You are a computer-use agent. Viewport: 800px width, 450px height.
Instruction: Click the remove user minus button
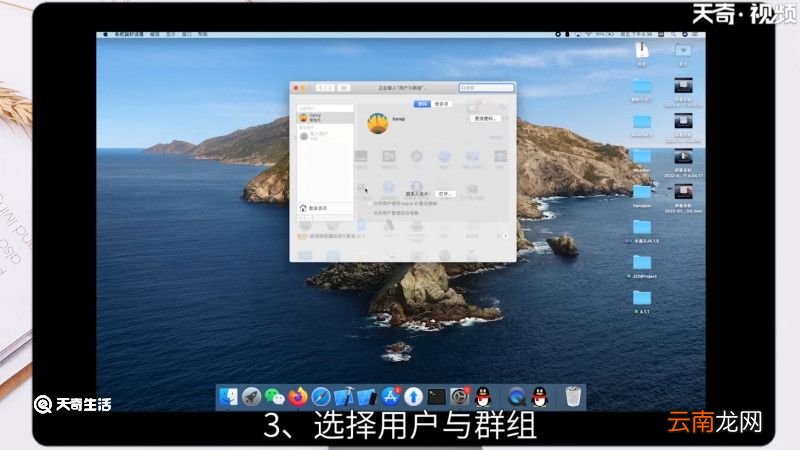click(x=309, y=218)
